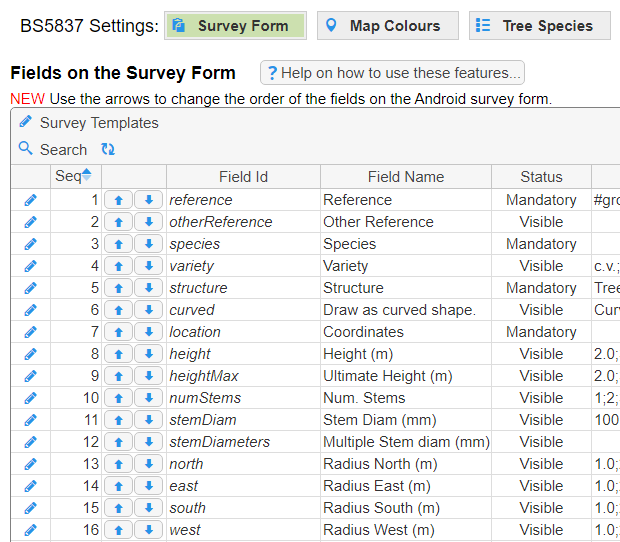This screenshot has height=542, width=620.
Task: Click the refresh icon next to Search
Action: click(x=108, y=150)
